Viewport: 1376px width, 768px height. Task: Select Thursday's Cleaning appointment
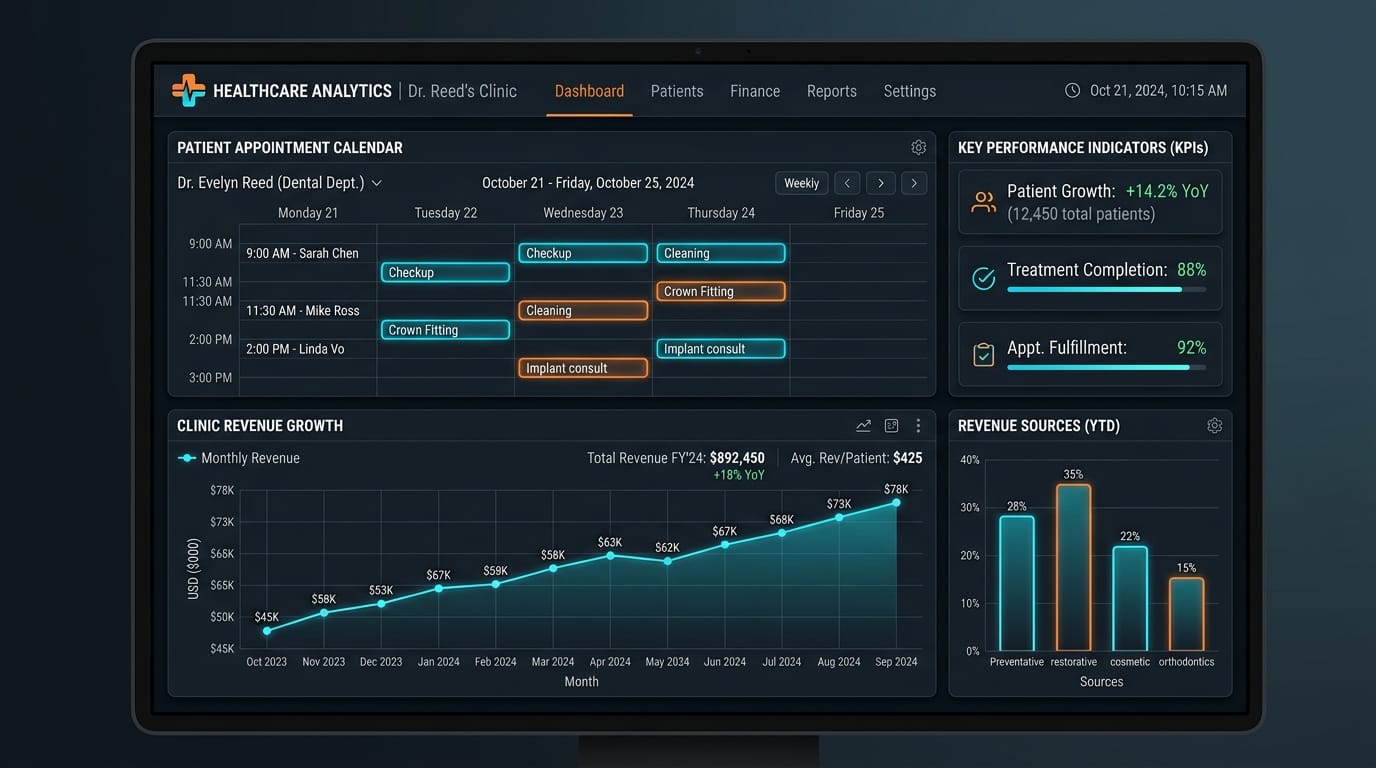[x=721, y=253]
